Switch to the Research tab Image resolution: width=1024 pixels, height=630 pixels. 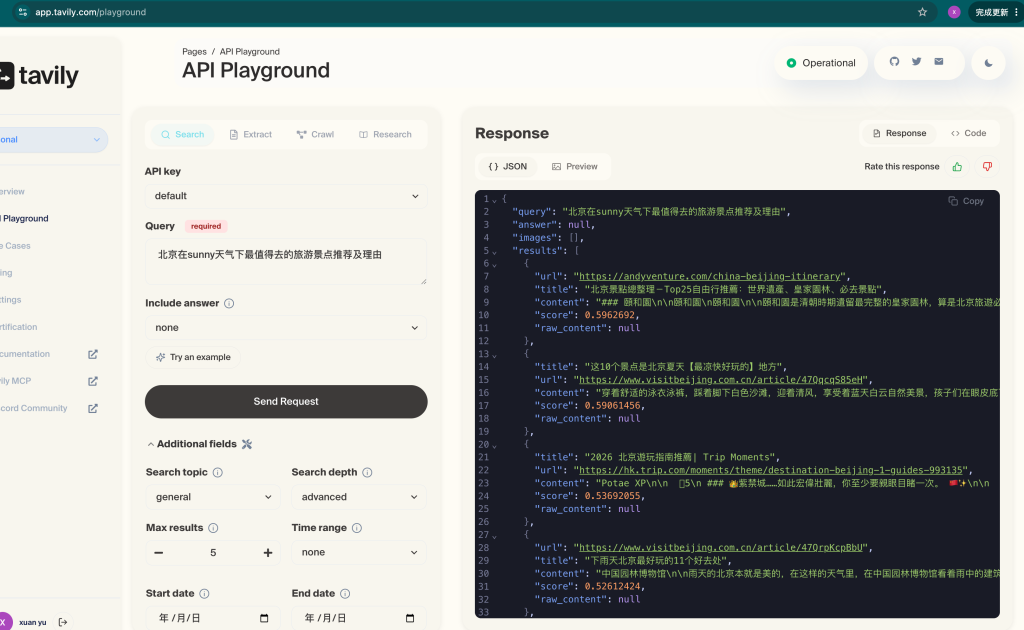click(385, 134)
